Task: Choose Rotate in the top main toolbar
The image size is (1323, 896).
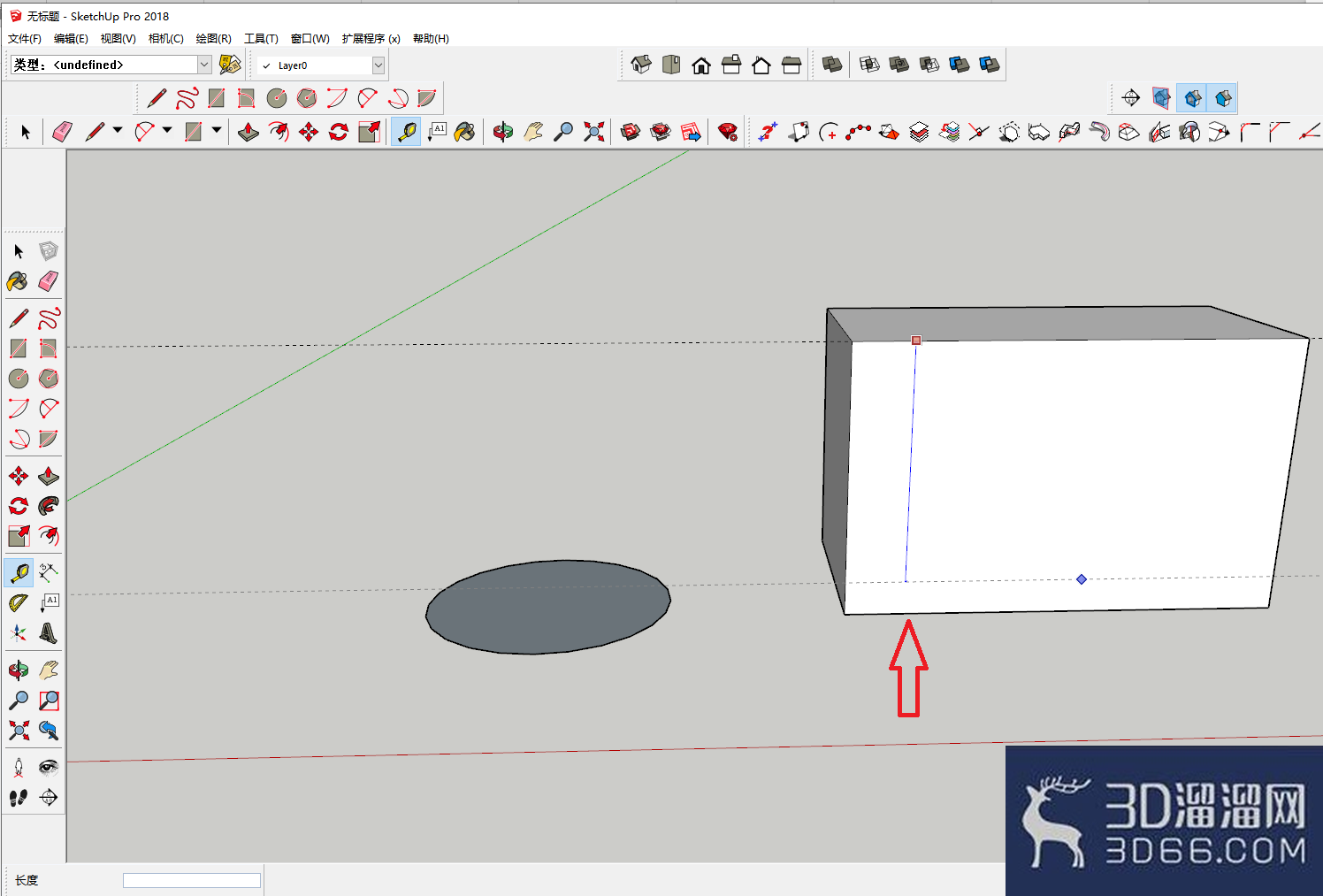Action: coord(339,132)
